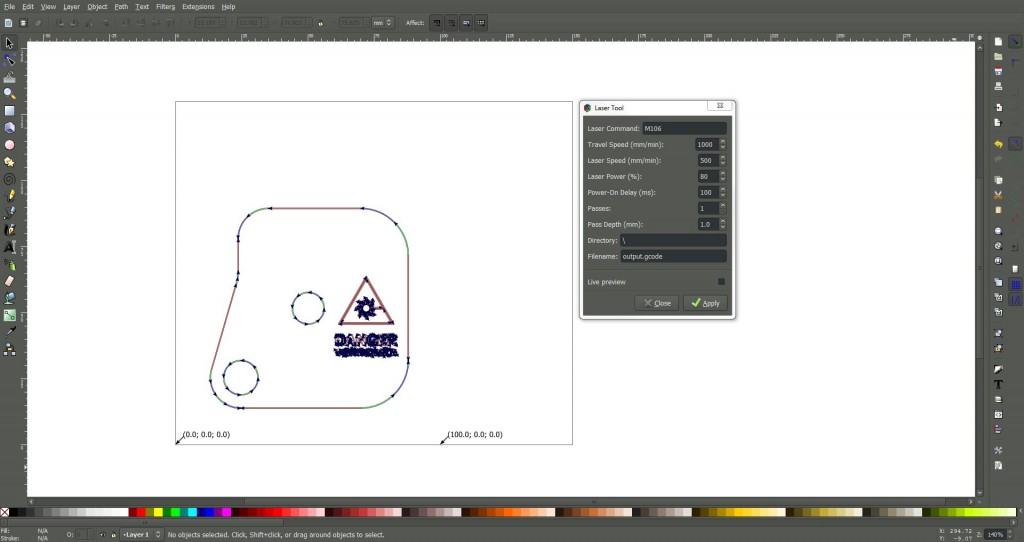Open the zoom percentage spinner
The width and height of the screenshot is (1024, 542).
999,535
